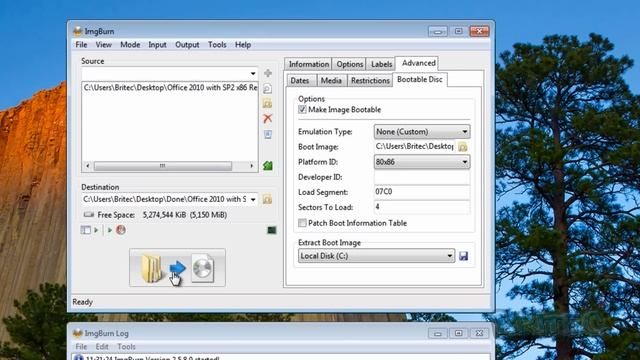This screenshot has width=640, height=360.
Task: Enable Patch Boot Information Table checkbox
Action: pyautogui.click(x=302, y=223)
